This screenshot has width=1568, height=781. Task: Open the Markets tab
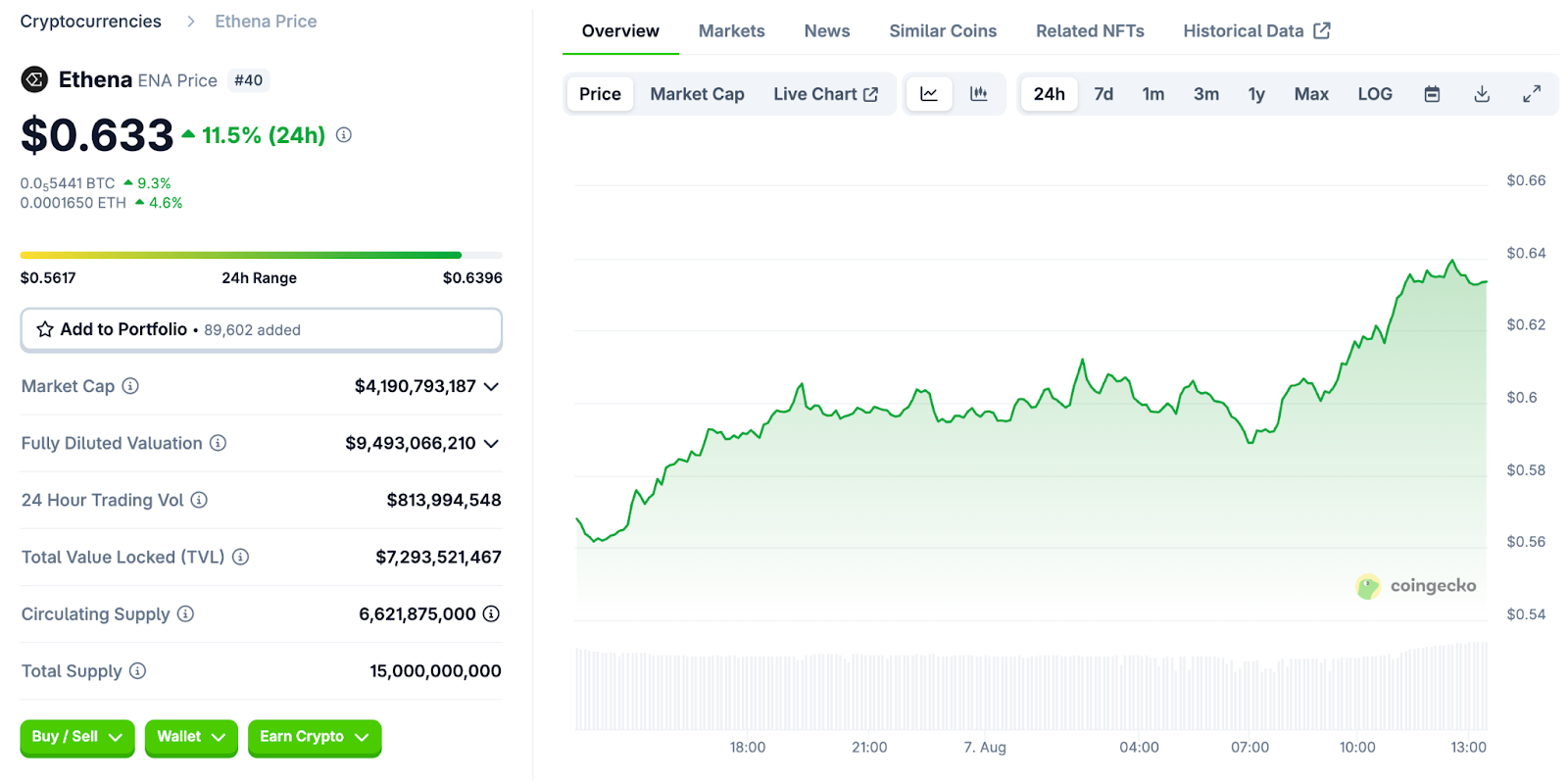731,30
